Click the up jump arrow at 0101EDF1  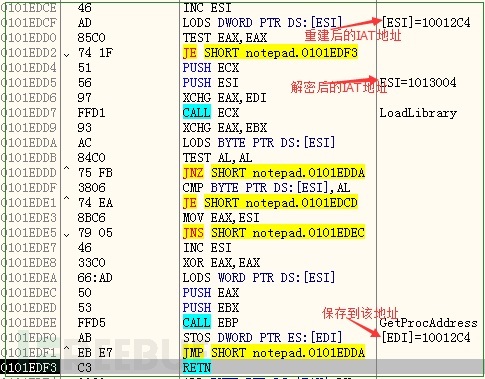(67, 349)
